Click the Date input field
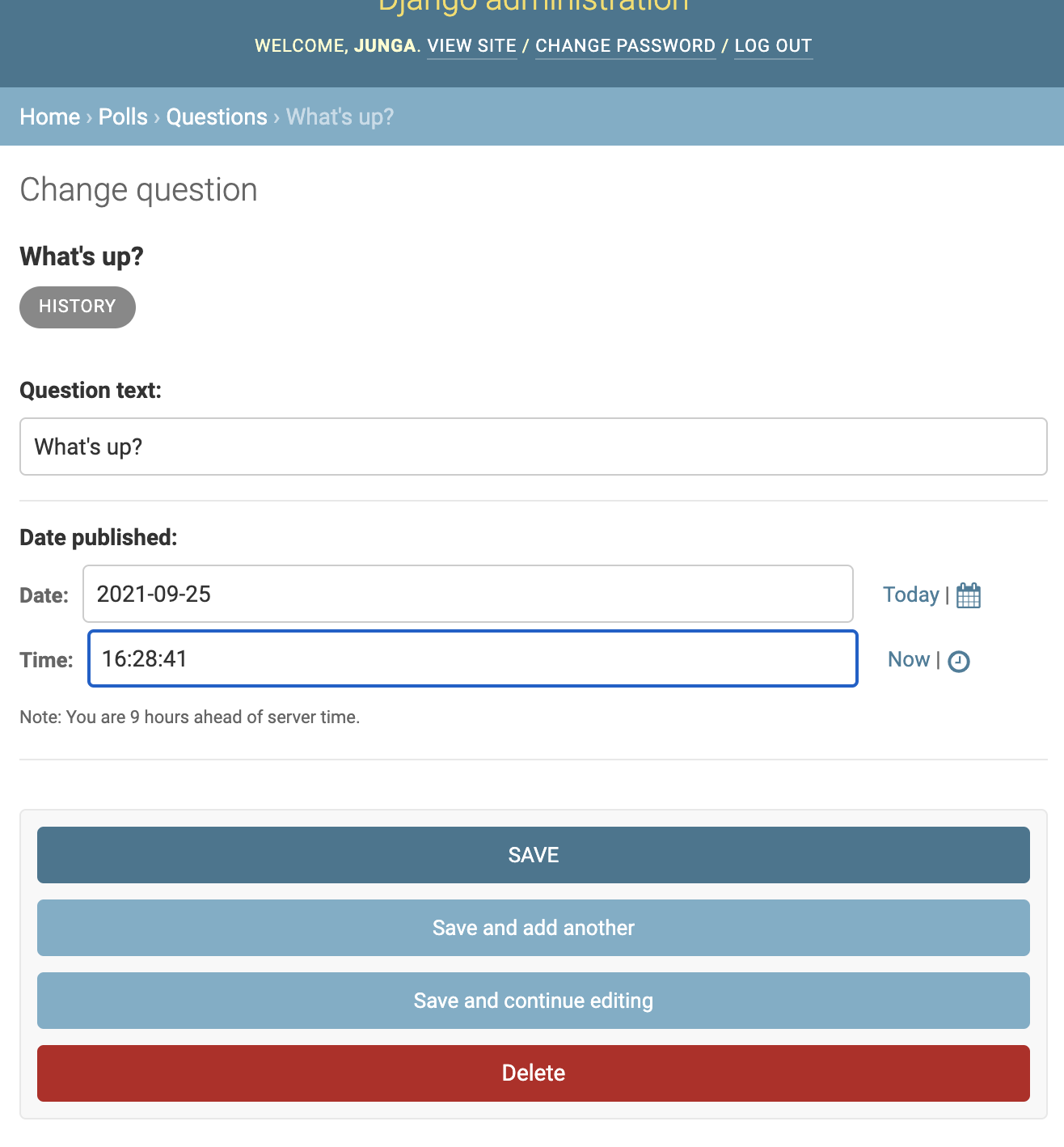 468,594
